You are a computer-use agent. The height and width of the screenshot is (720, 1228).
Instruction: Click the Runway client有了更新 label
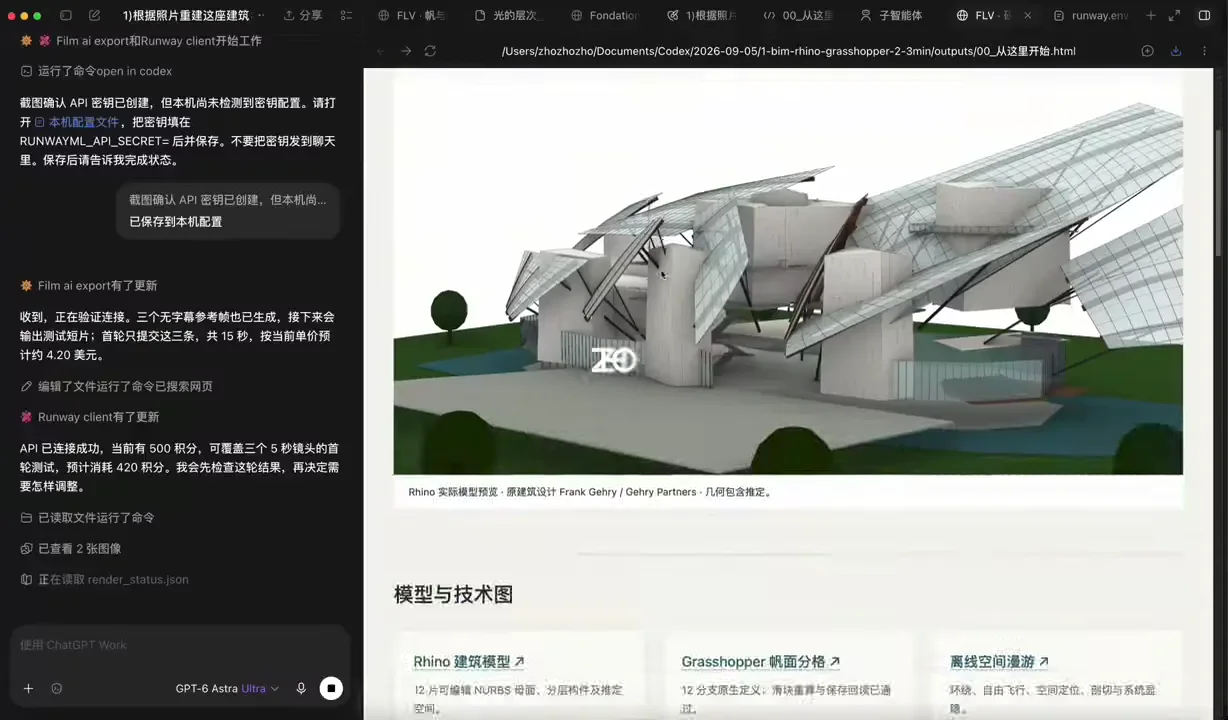click(98, 417)
